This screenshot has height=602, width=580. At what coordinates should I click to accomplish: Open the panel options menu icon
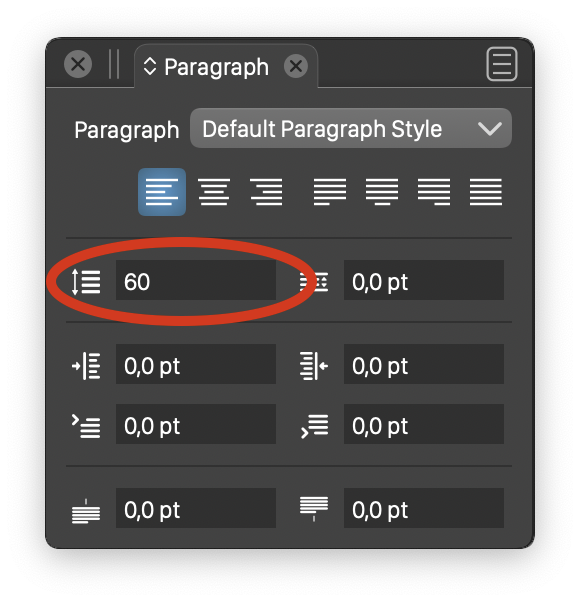click(x=502, y=64)
